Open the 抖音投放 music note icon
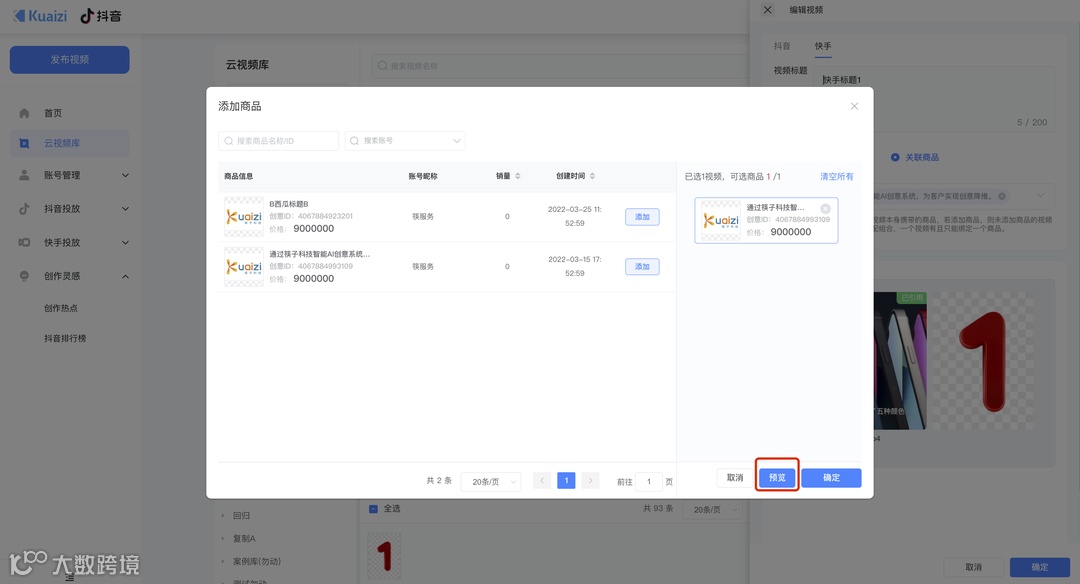 tap(22, 209)
